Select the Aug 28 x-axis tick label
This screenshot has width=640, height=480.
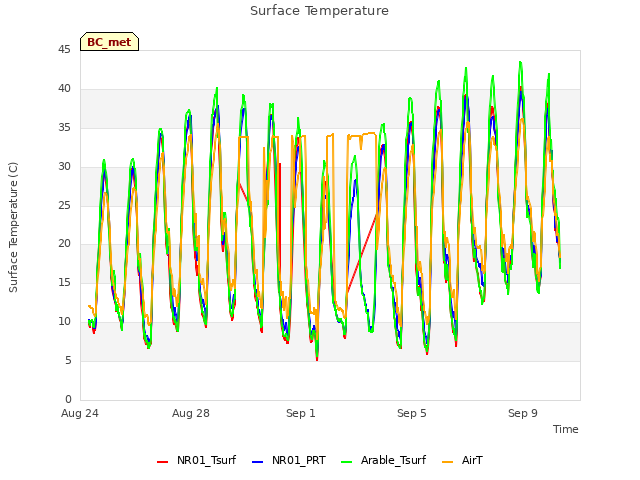191,413
